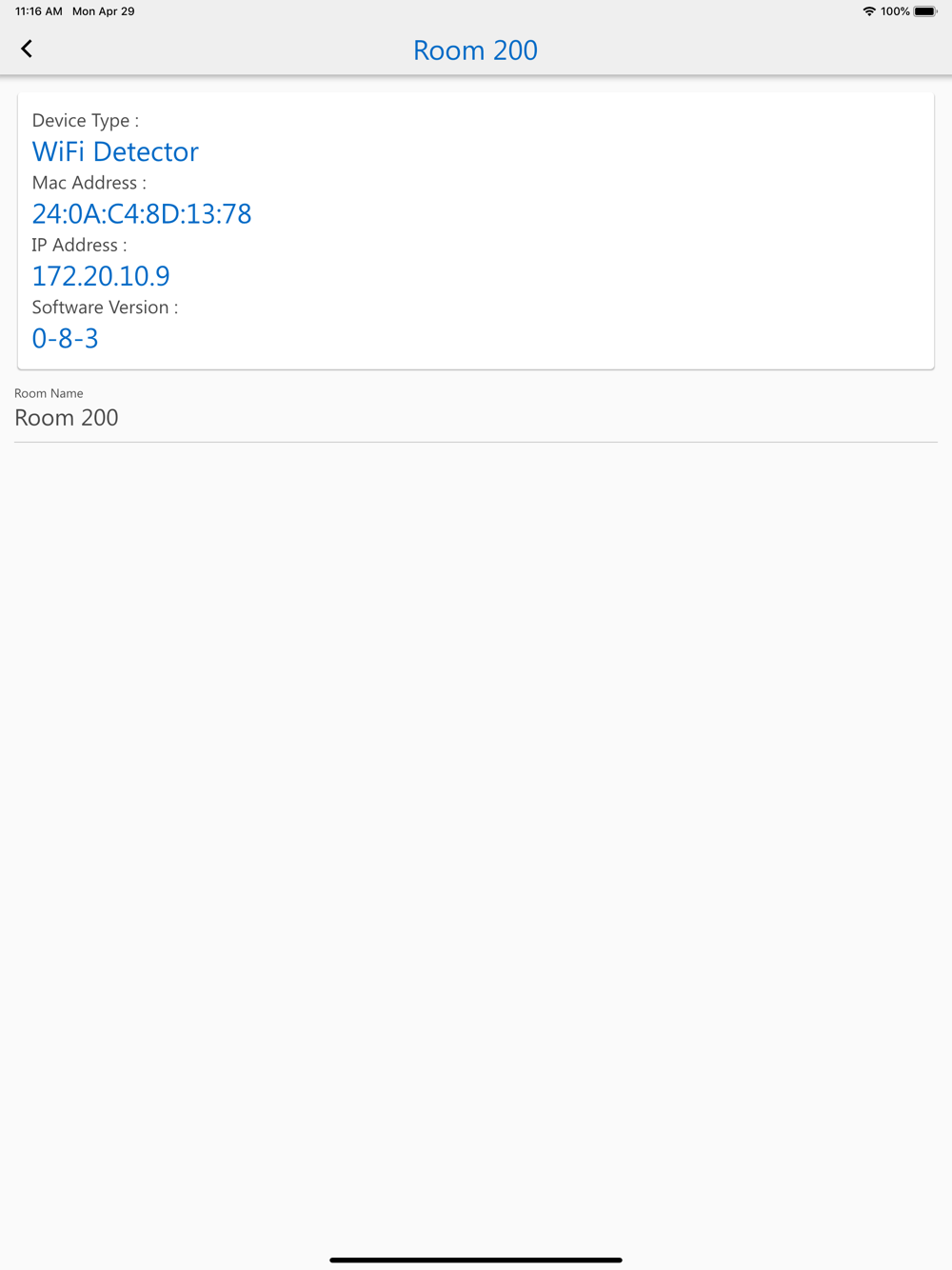Click the Mac Address value 24:0A:C4:8D:13:78
The image size is (952, 1270).
coord(142,213)
